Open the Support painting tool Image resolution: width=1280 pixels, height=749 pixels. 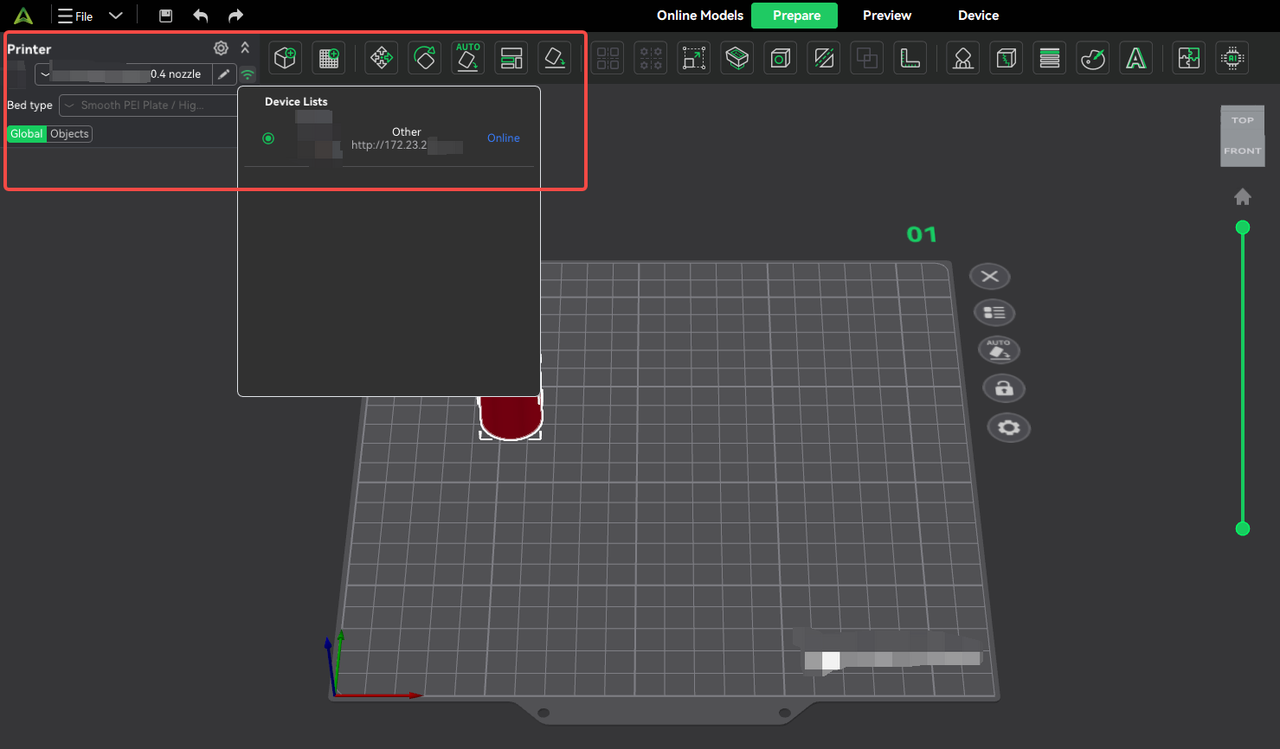(962, 58)
